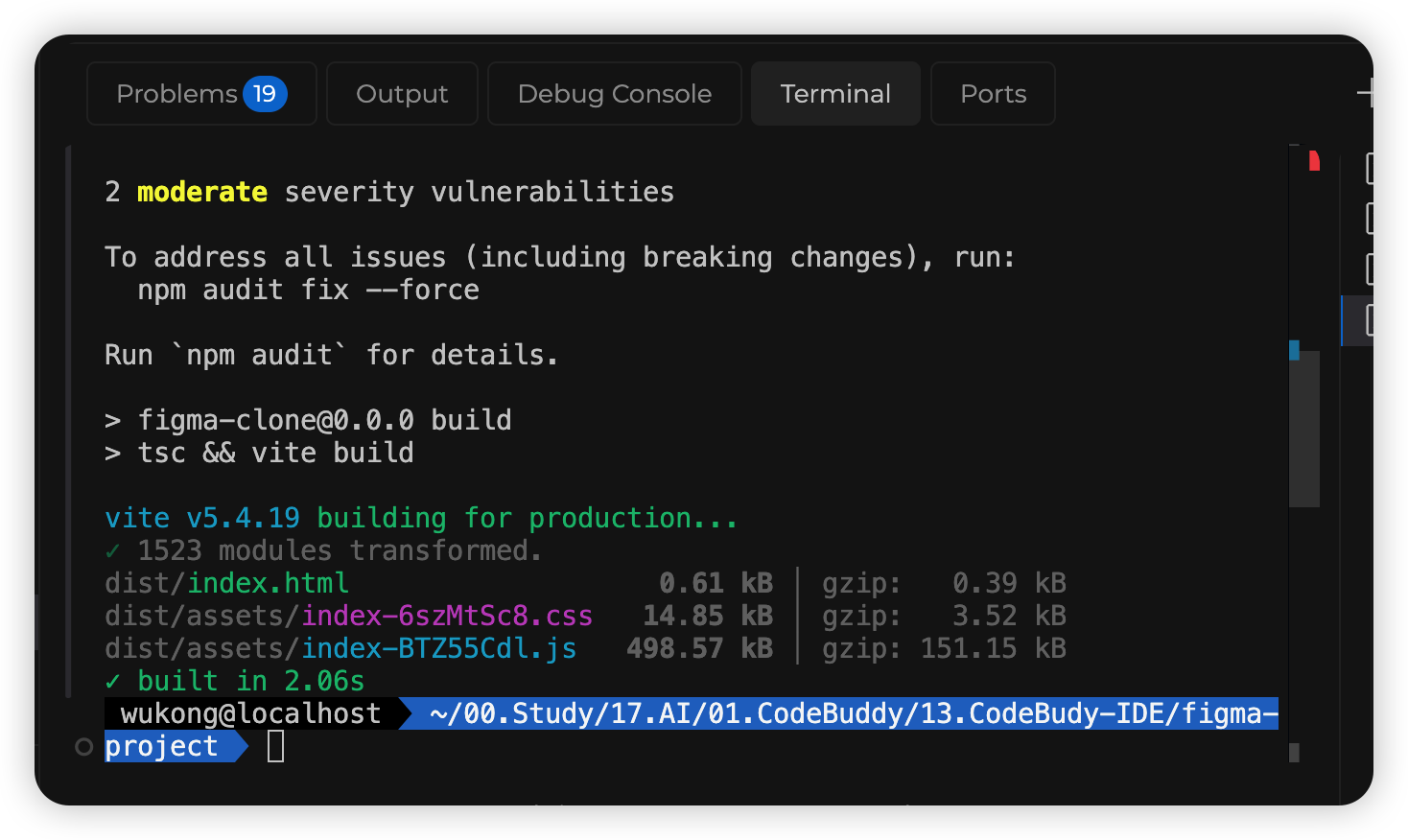Show the Debug Console tab
The image size is (1408, 840).
pos(614,94)
